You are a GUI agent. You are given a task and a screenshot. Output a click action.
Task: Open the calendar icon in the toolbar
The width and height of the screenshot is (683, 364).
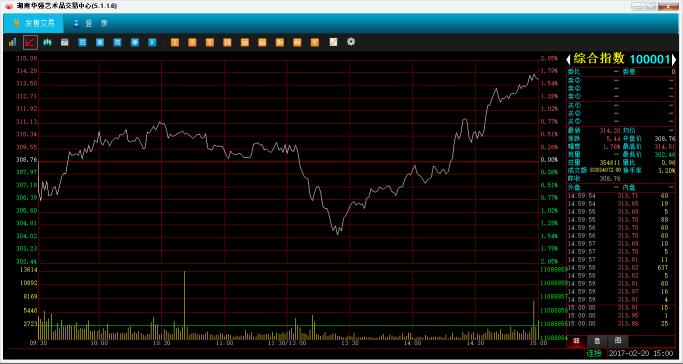click(x=64, y=42)
